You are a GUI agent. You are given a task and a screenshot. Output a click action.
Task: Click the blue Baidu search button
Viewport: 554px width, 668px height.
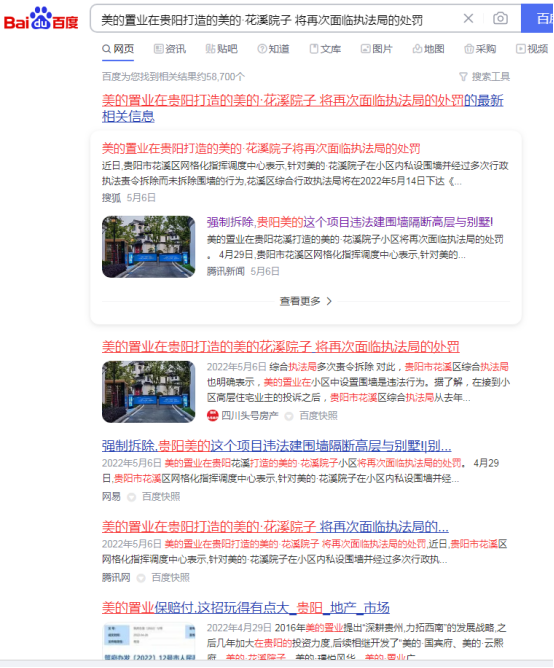[x=537, y=18]
